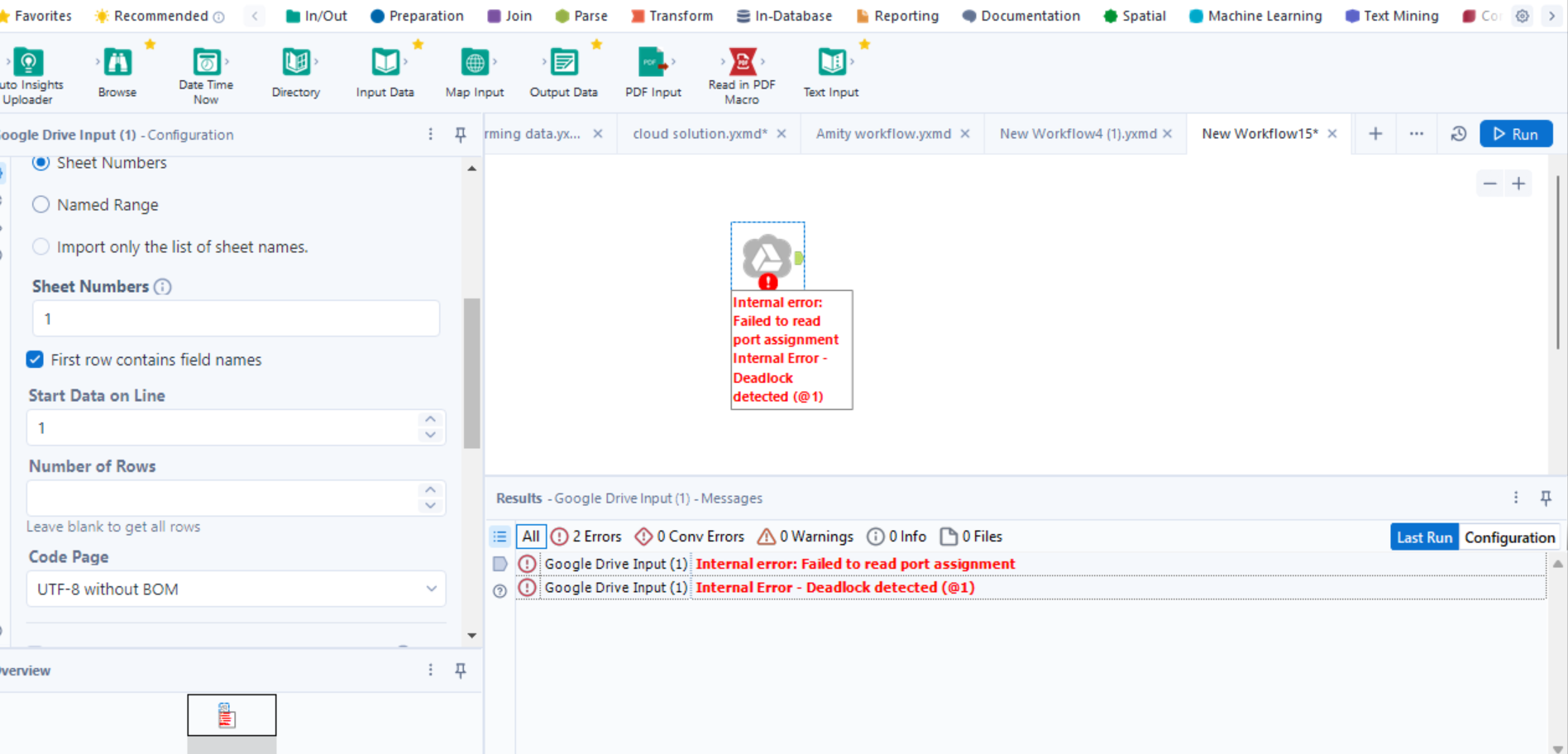Run the workflow
This screenshot has width=1568, height=754.
click(1516, 133)
